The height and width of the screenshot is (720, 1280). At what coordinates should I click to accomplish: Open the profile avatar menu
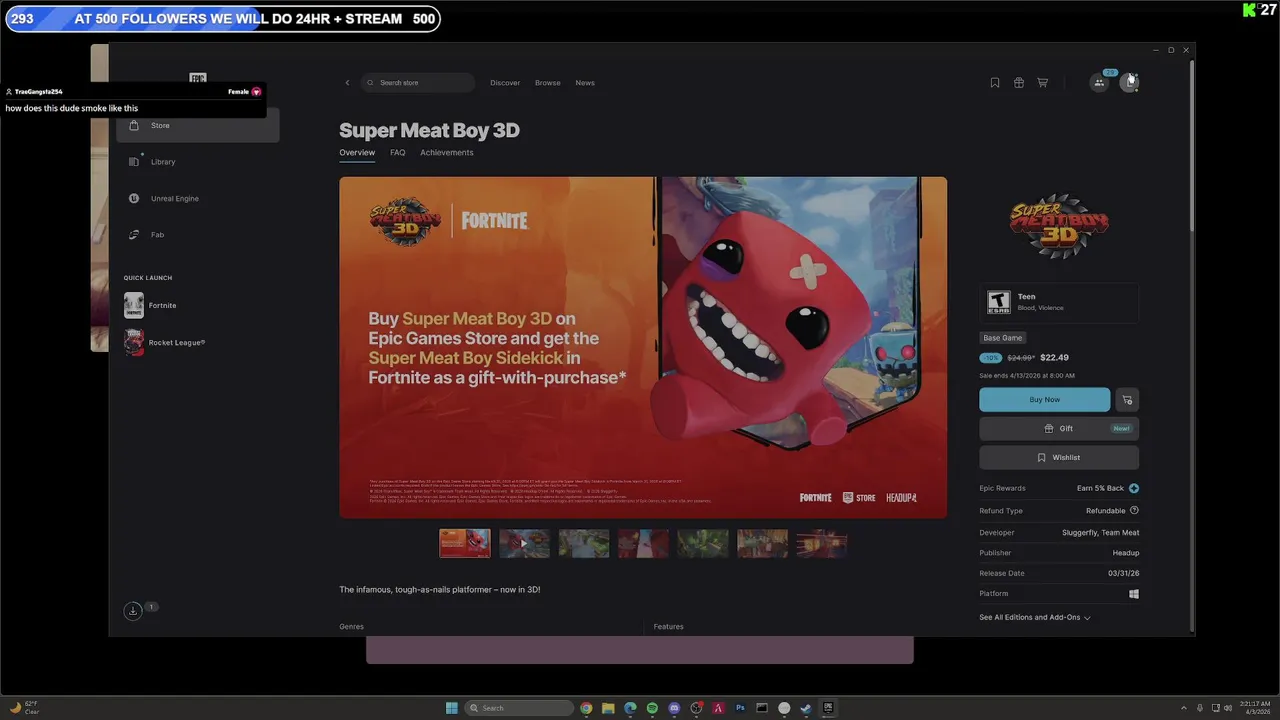click(1129, 83)
